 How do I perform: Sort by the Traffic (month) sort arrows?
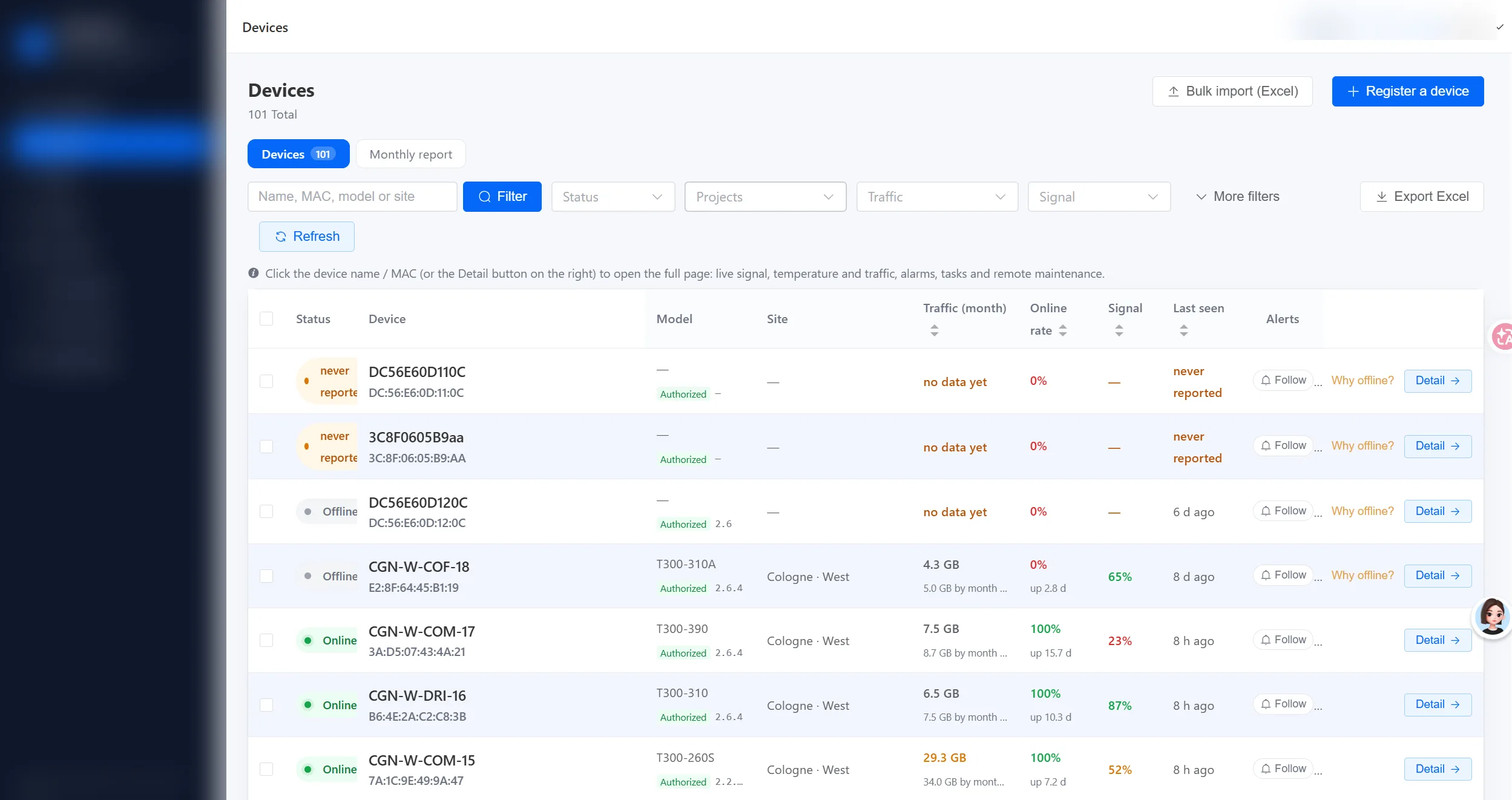(x=935, y=330)
